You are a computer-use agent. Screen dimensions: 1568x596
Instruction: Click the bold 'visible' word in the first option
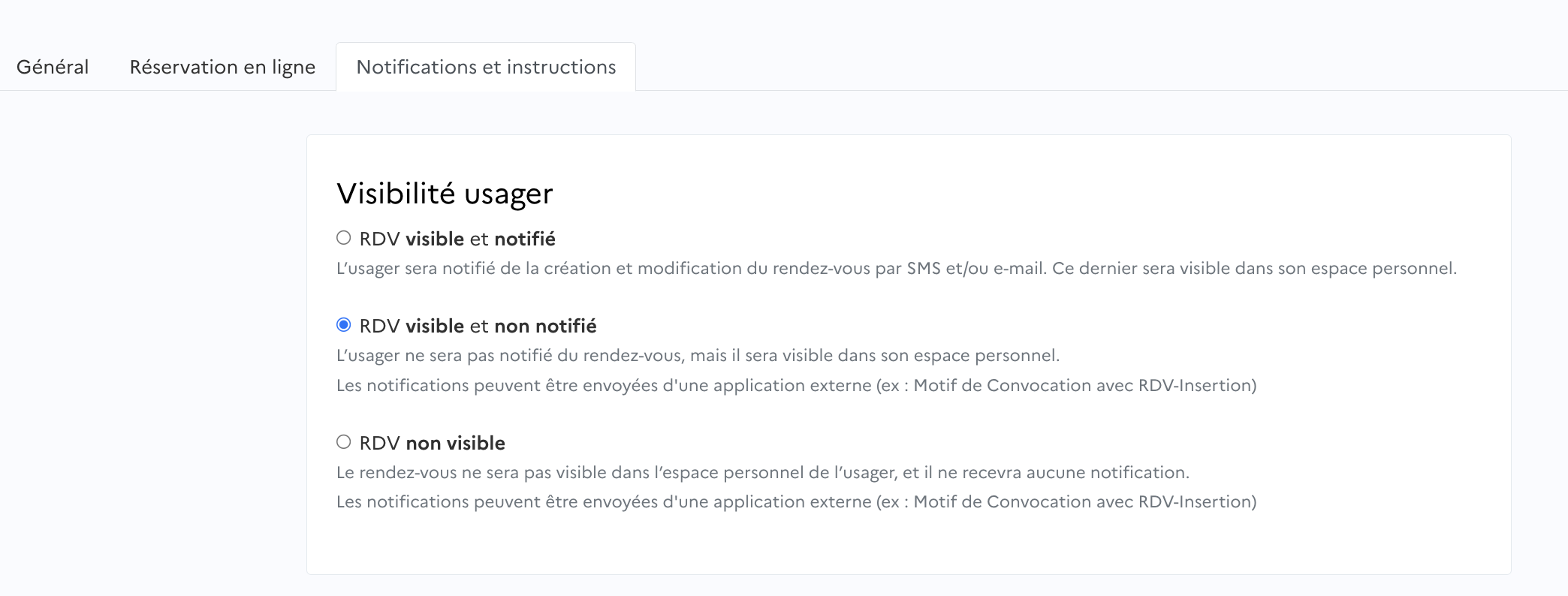point(435,239)
